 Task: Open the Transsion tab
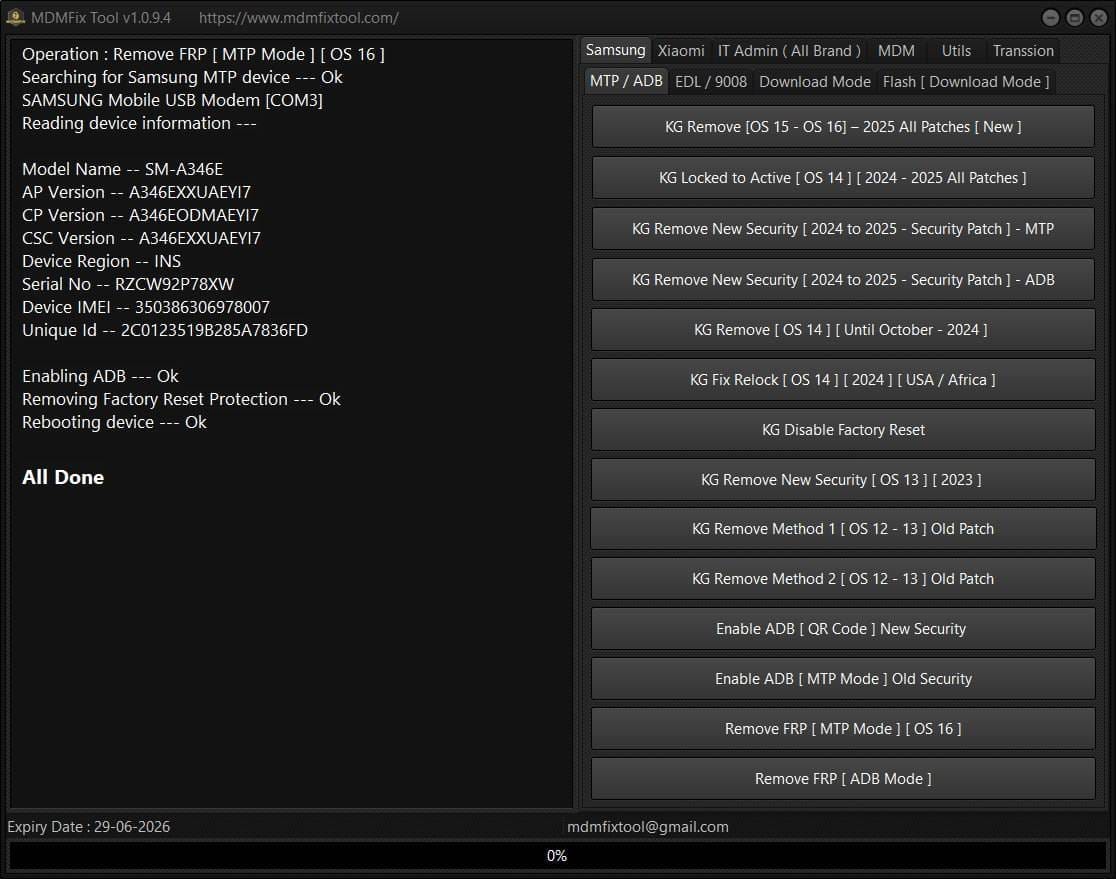(1022, 50)
